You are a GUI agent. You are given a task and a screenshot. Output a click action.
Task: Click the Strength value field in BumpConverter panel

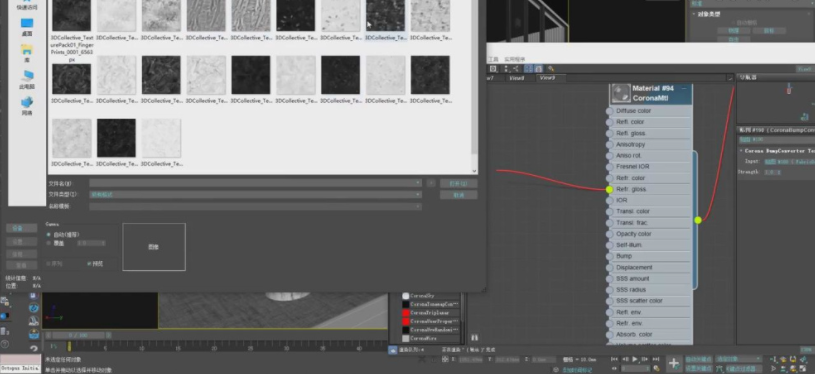tap(772, 172)
